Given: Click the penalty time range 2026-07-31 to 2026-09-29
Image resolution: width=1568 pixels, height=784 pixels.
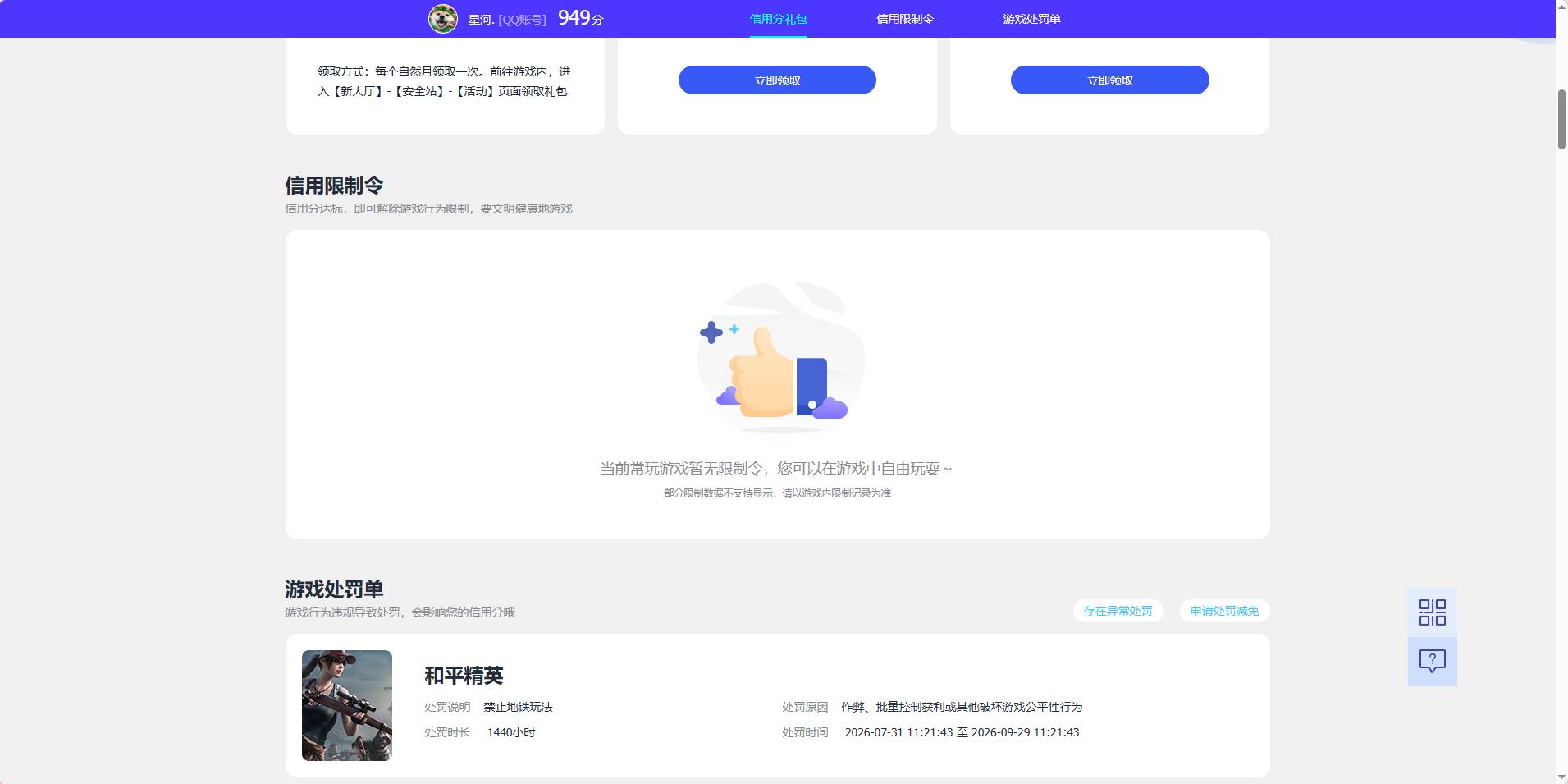Looking at the screenshot, I should click(962, 732).
